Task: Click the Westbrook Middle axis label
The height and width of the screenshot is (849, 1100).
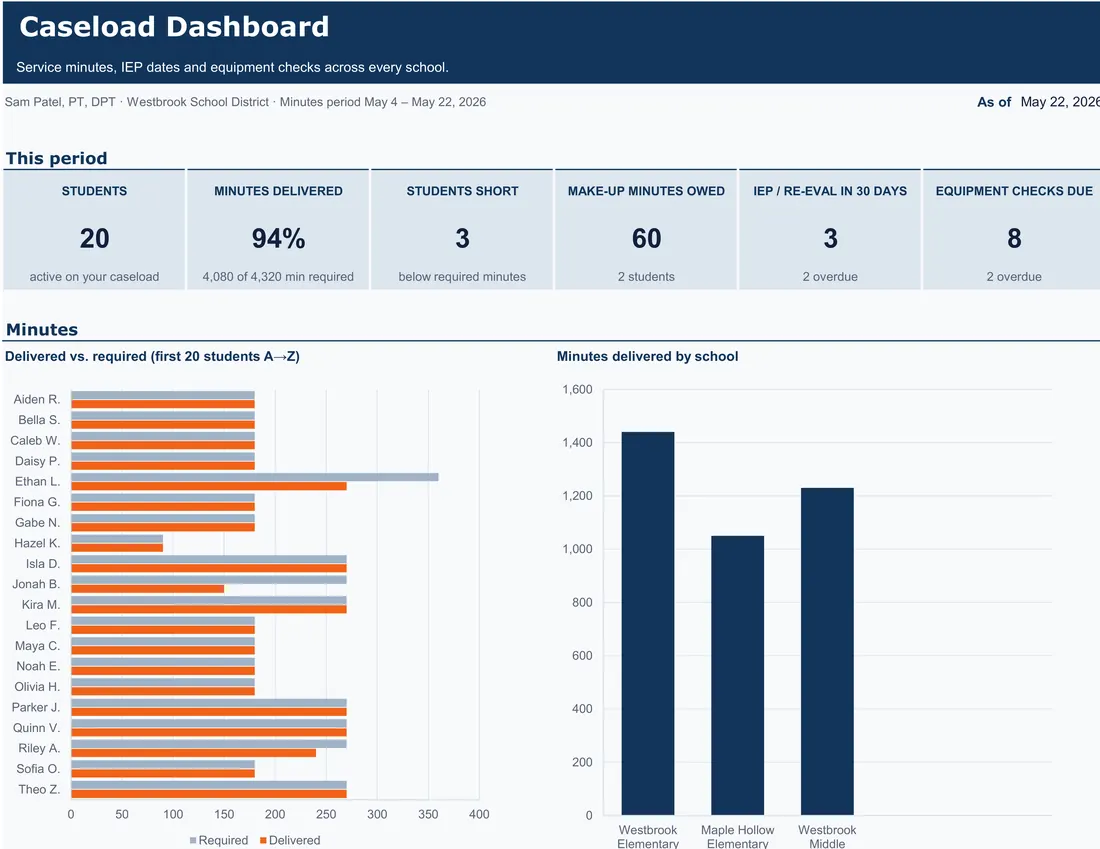Action: [827, 836]
